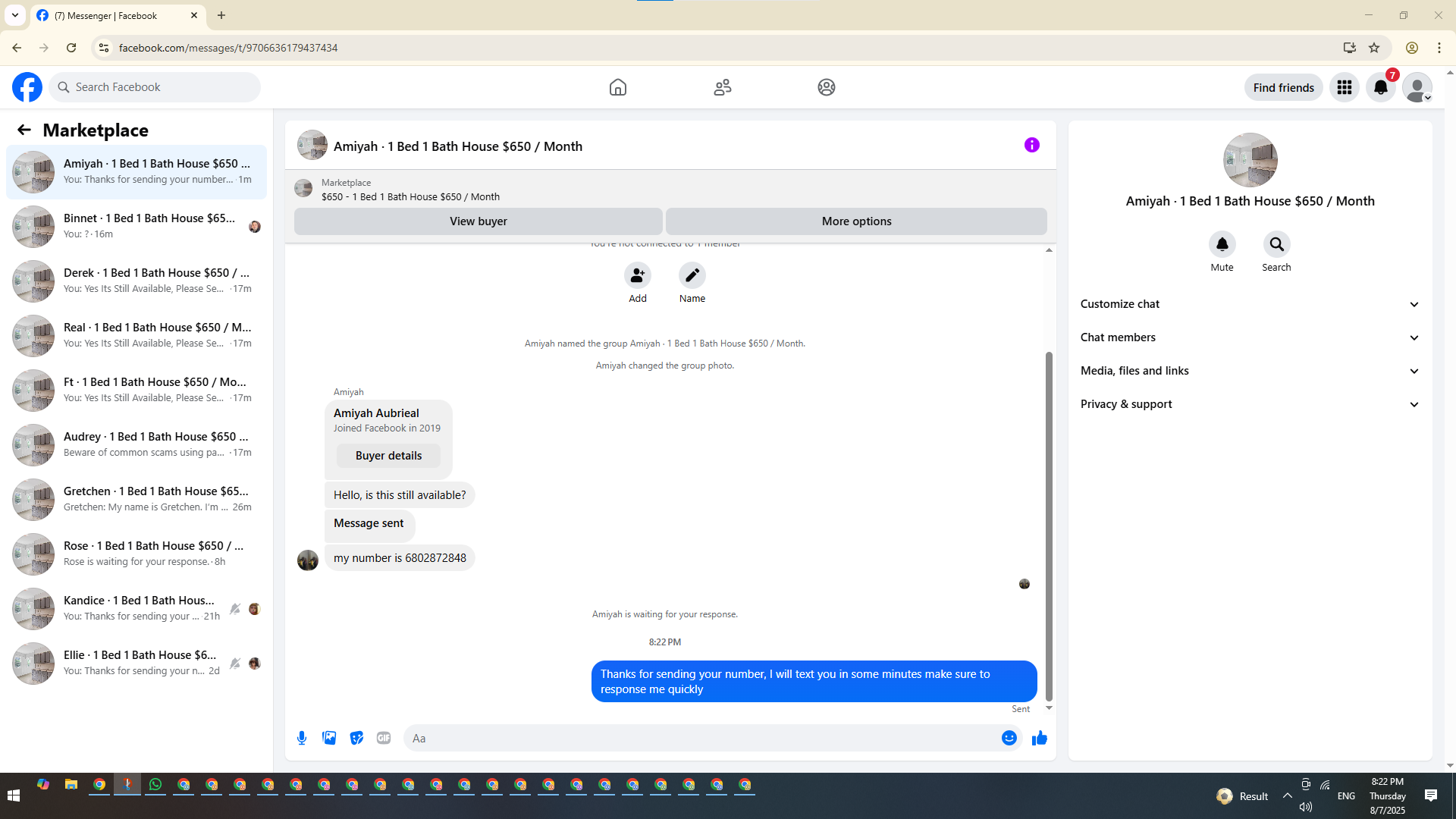Screen dimensions: 1456x819
Task: Open the Facebook apps grid menu
Action: (x=1345, y=87)
